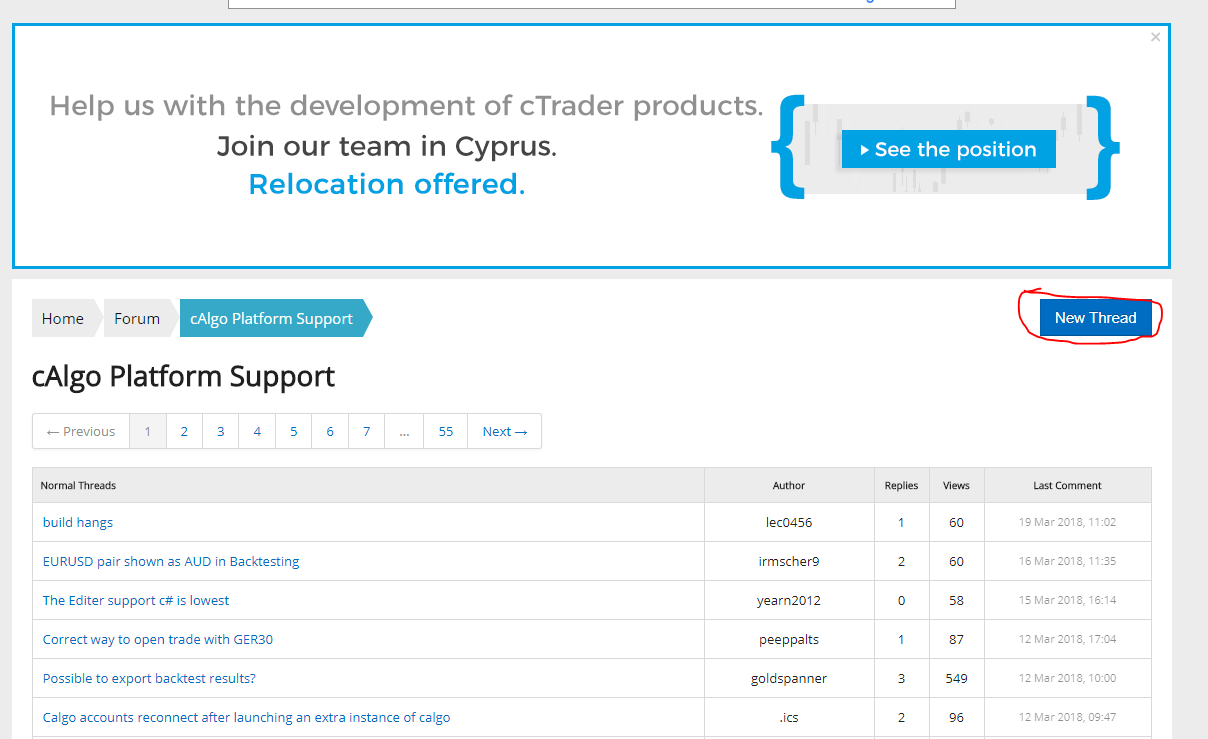Open the Forum breadcrumb
The height and width of the screenshot is (739, 1208).
[x=137, y=318]
